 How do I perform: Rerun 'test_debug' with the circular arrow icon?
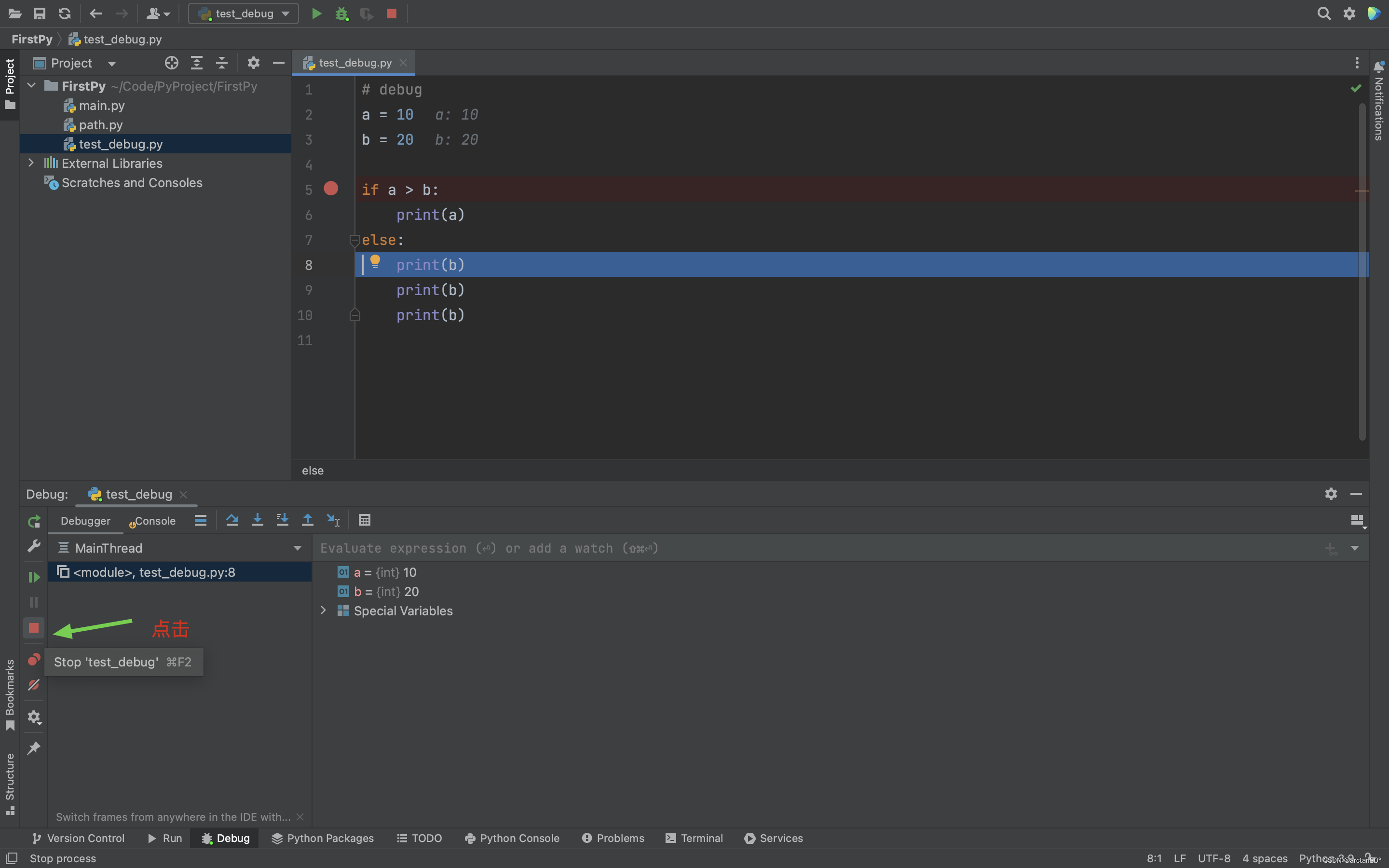(x=33, y=521)
